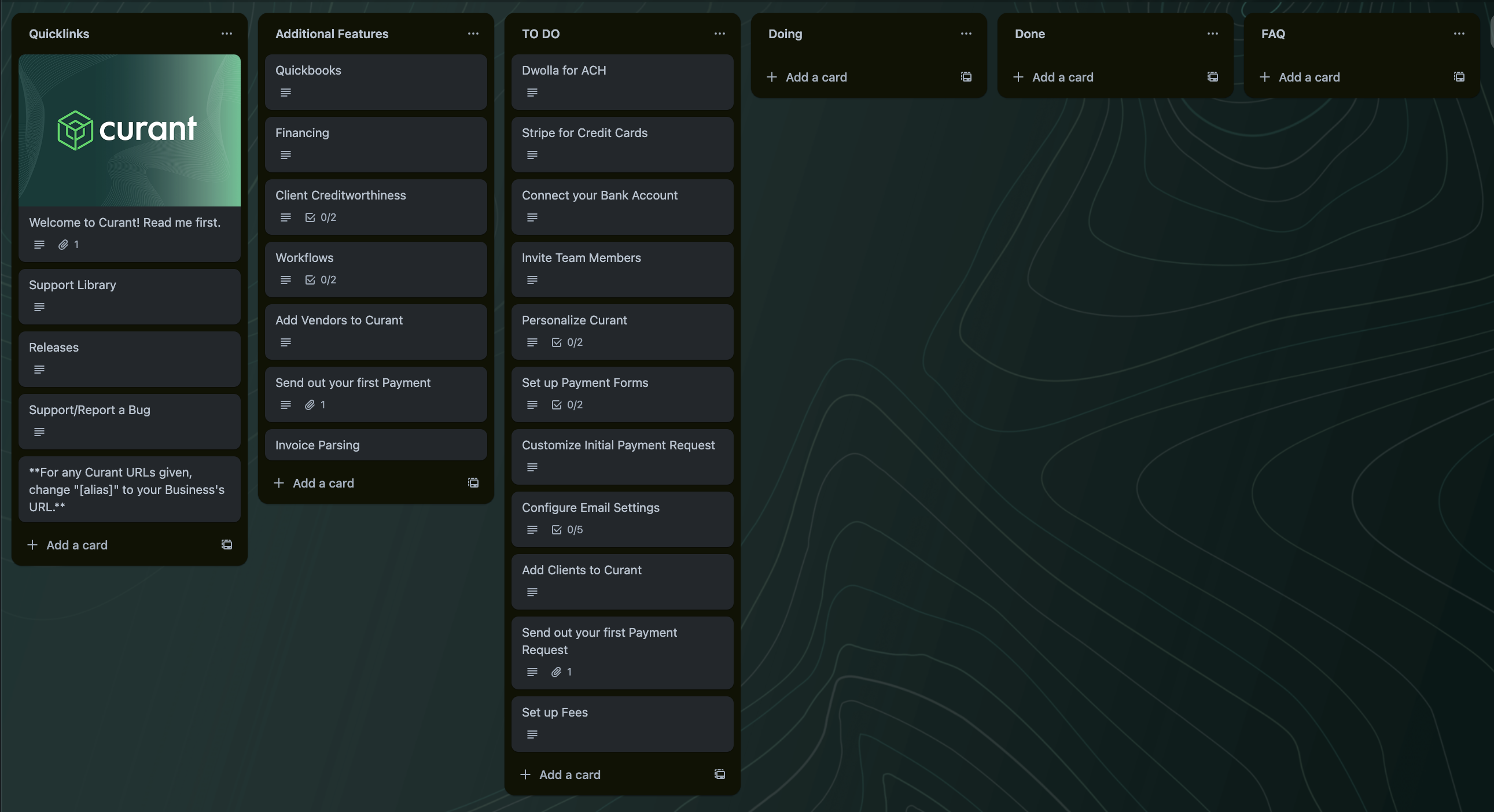Viewport: 1494px width, 812px height.
Task: Open the Done list actions menu
Action: pos(1212,34)
